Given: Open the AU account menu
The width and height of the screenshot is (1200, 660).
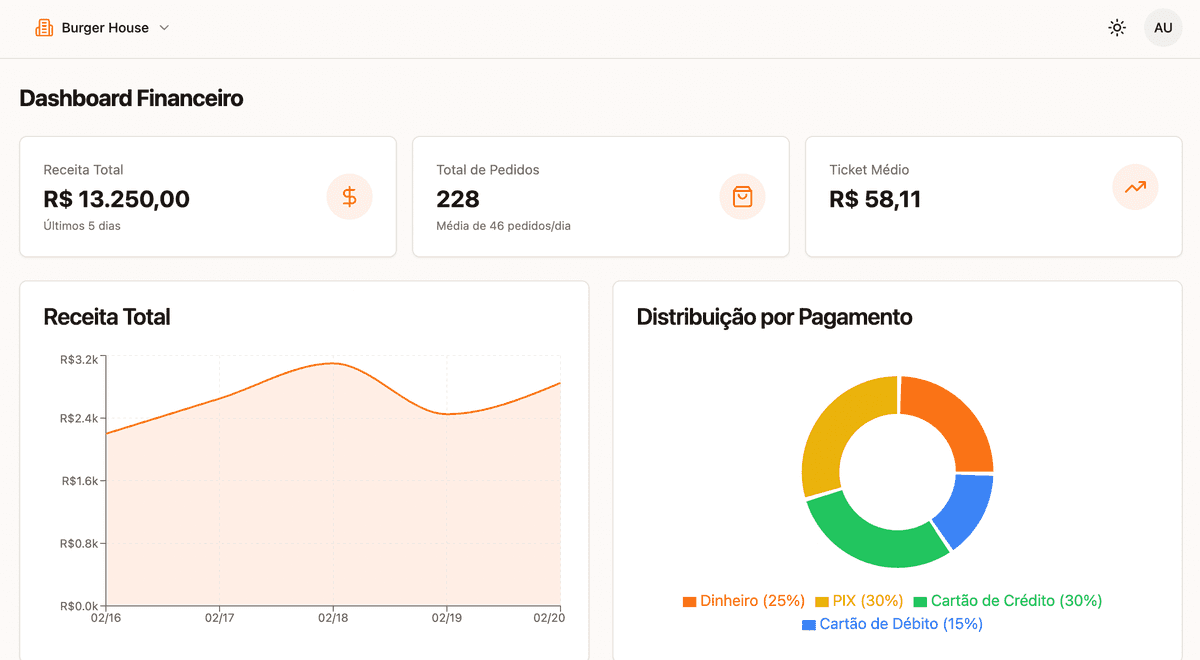Looking at the screenshot, I should click(1163, 27).
